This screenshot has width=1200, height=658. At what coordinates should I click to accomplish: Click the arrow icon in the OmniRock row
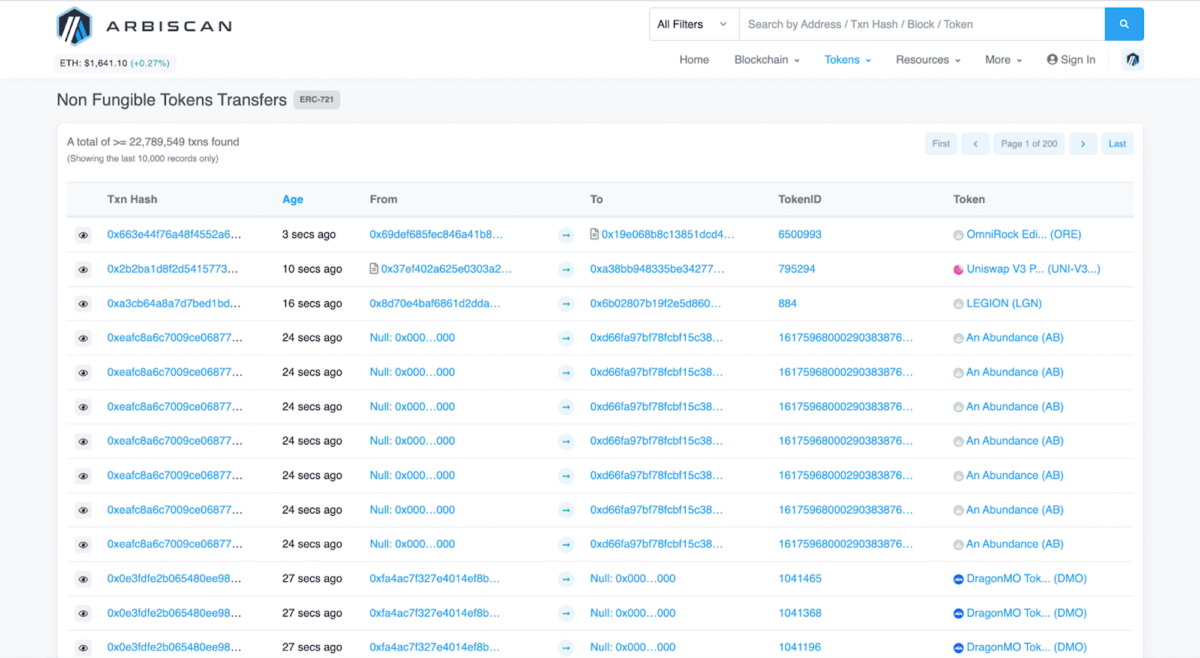pos(566,235)
